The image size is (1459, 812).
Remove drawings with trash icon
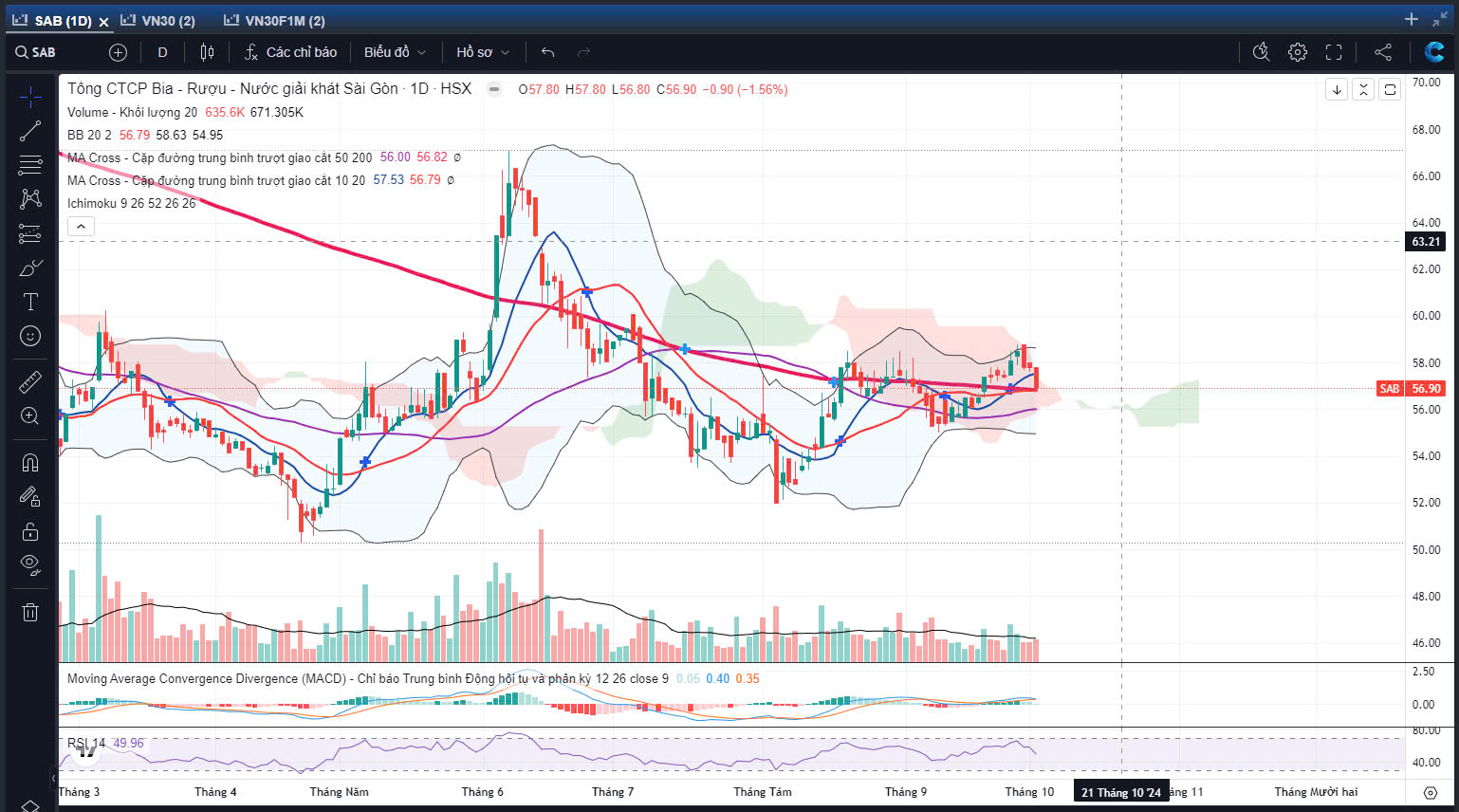click(x=30, y=612)
